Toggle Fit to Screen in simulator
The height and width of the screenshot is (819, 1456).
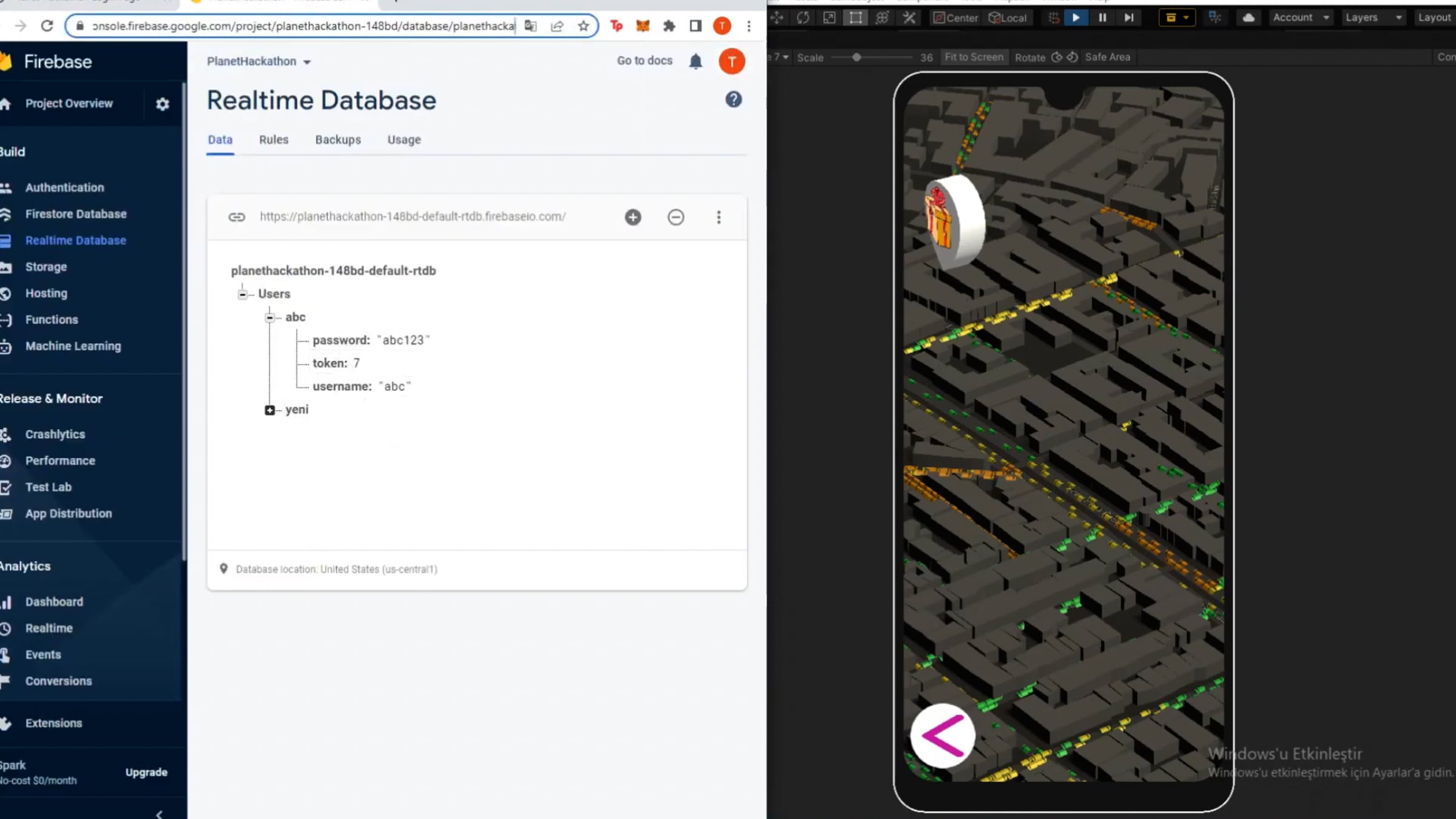click(x=974, y=57)
